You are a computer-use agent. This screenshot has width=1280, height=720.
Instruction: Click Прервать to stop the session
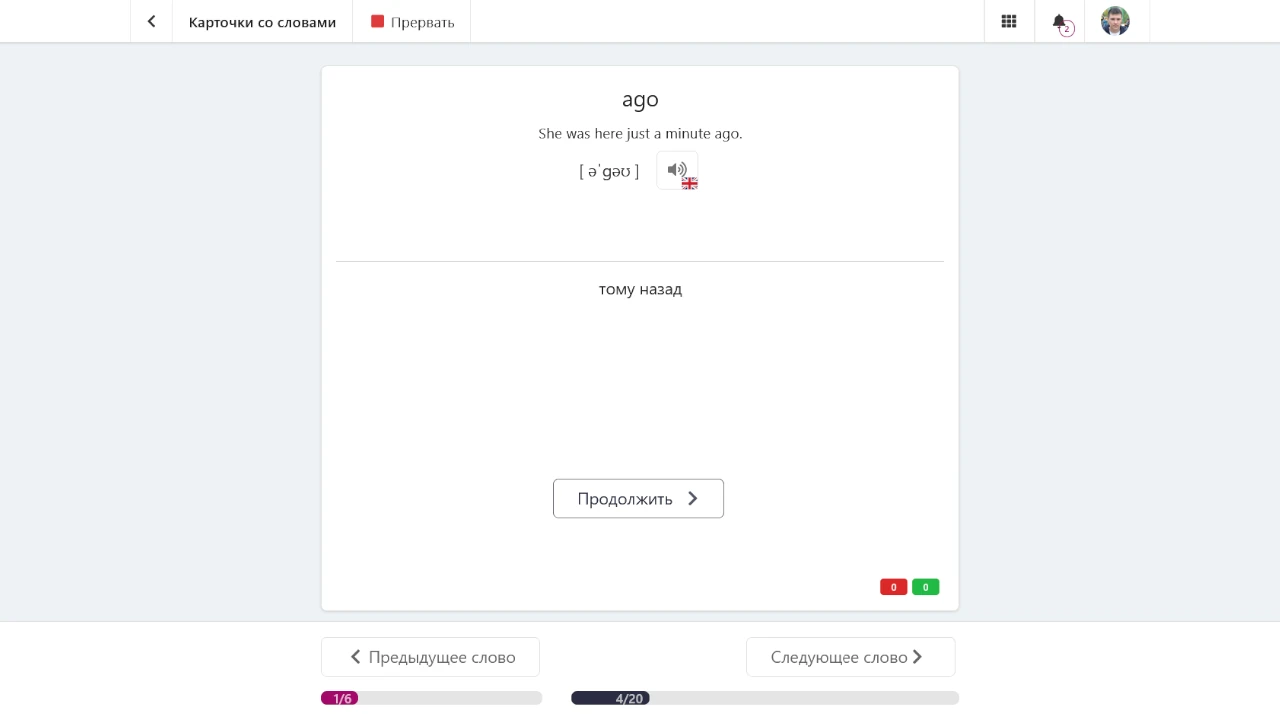pos(412,21)
